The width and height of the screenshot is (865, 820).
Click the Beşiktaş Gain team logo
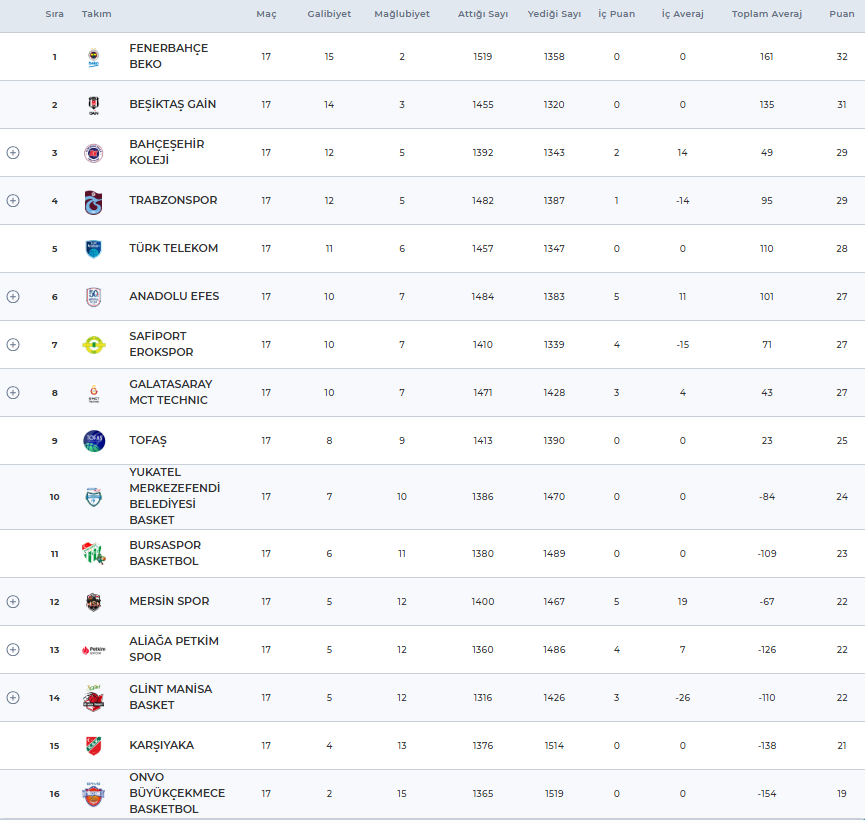tap(93, 105)
